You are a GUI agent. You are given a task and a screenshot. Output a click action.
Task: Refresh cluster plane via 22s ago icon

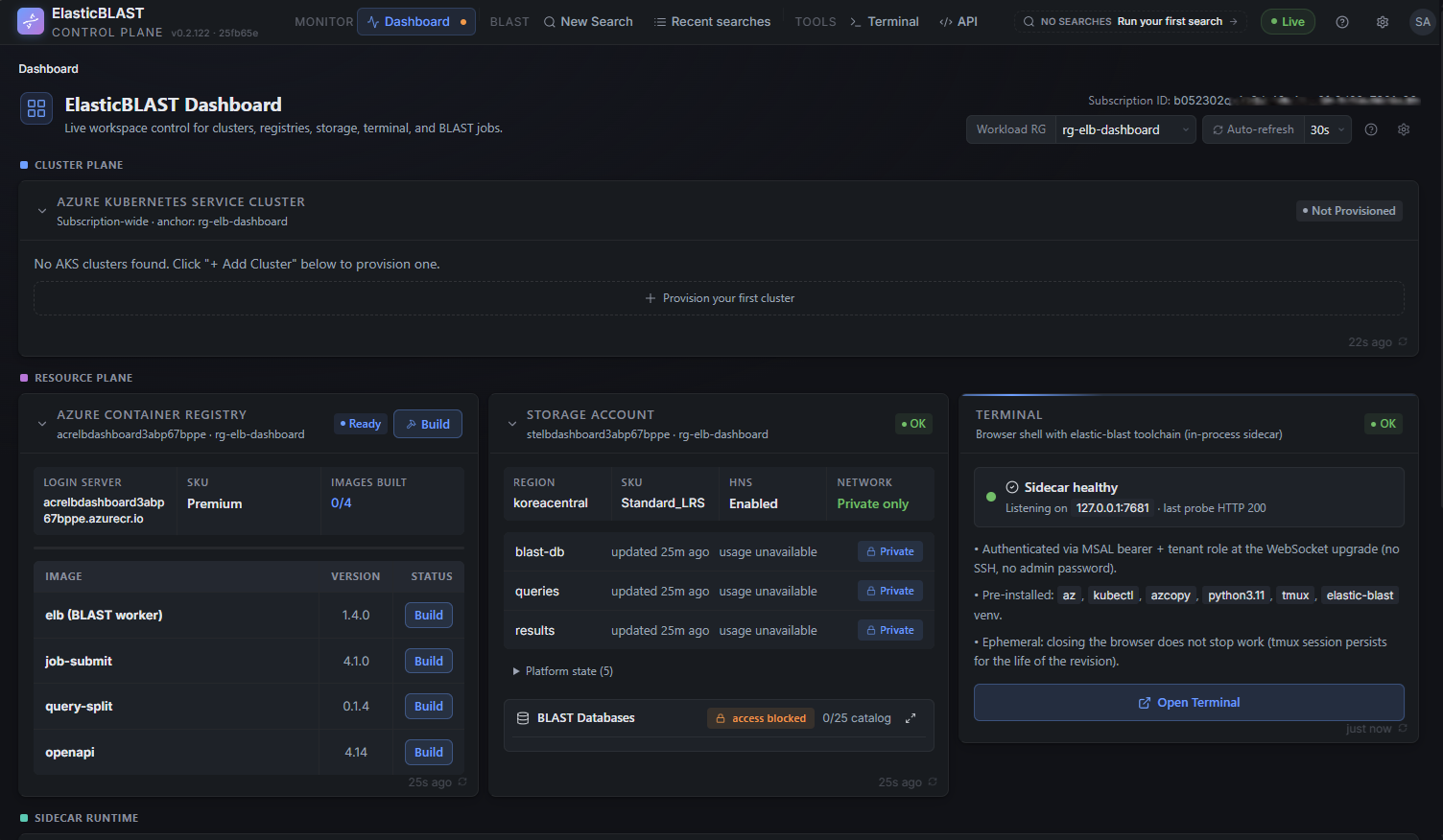pyautogui.click(x=1403, y=342)
